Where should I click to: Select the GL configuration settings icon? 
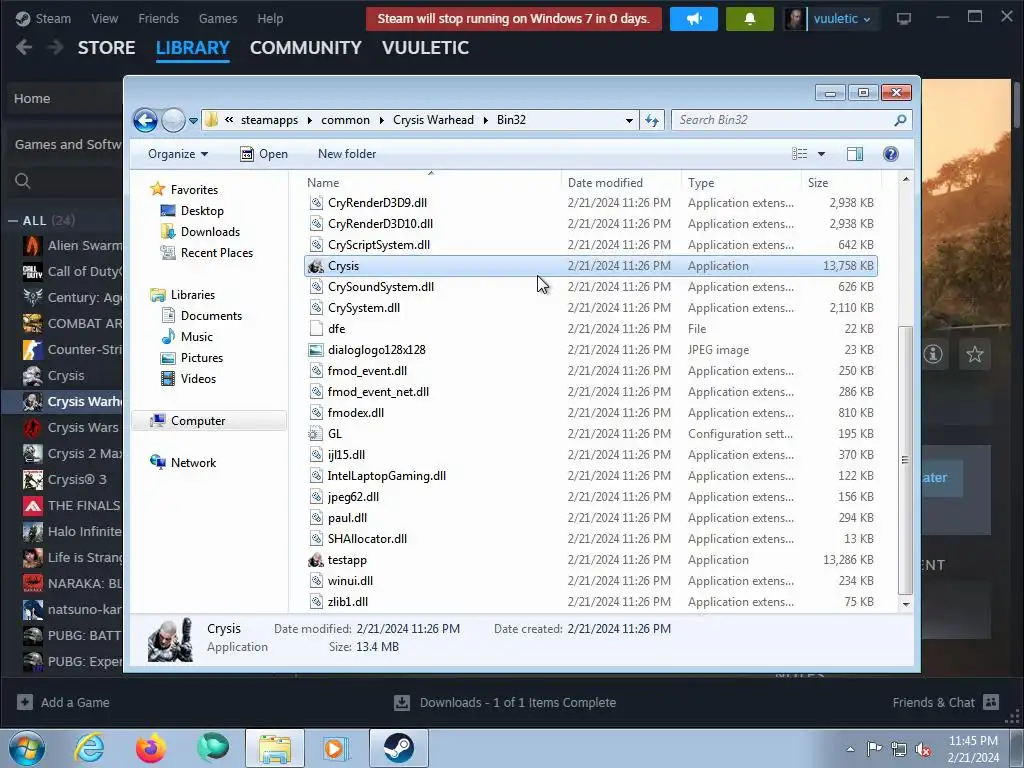click(x=316, y=434)
